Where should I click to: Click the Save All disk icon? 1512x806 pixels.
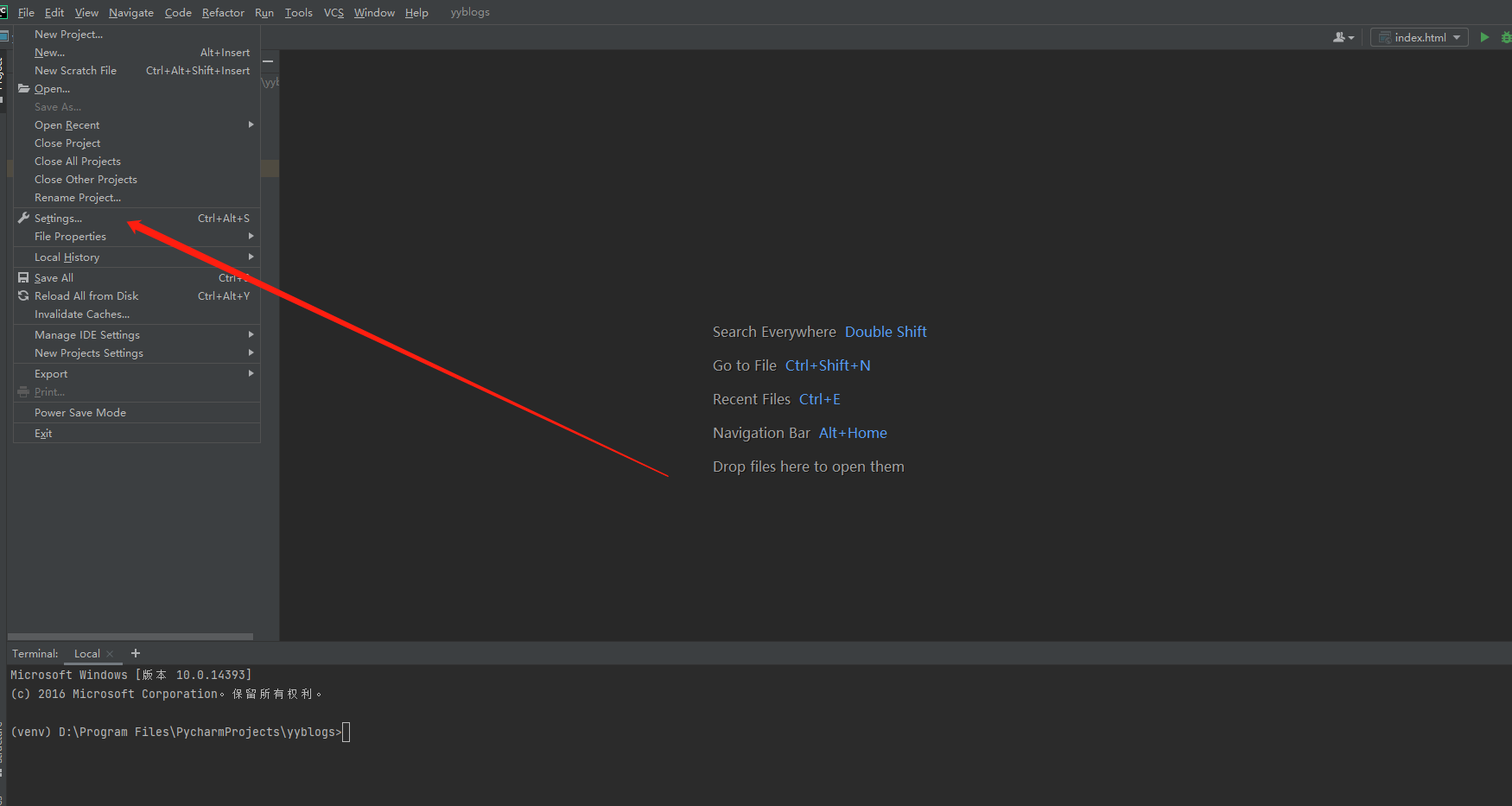tap(23, 277)
